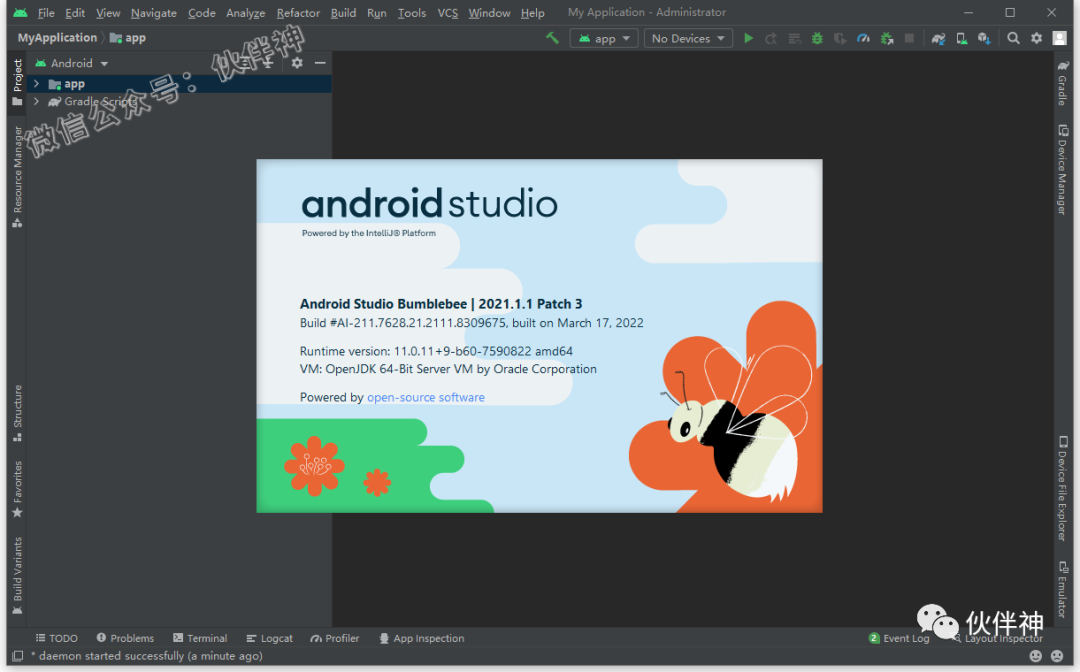Open Project panel options gear icon

[297, 63]
